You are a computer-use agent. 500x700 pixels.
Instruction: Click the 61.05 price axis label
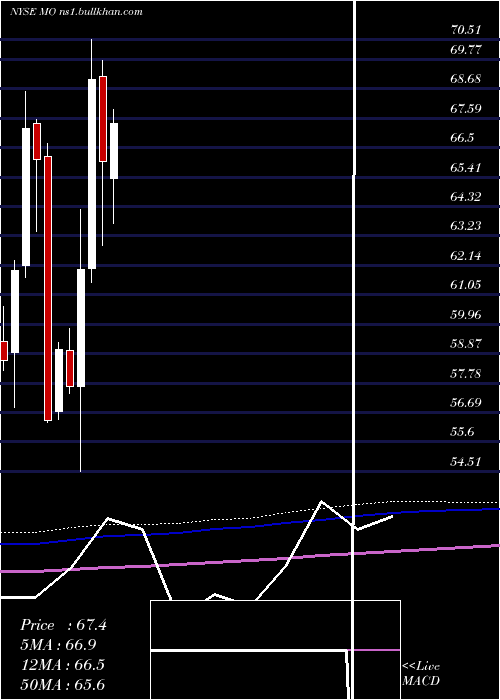click(x=466, y=285)
